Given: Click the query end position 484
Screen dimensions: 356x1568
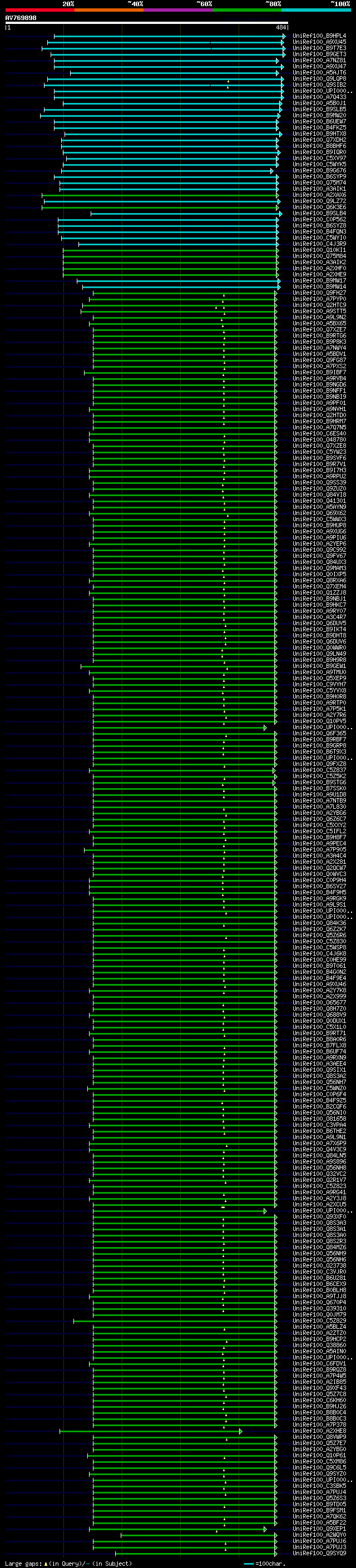Looking at the screenshot, I should click(x=280, y=27).
